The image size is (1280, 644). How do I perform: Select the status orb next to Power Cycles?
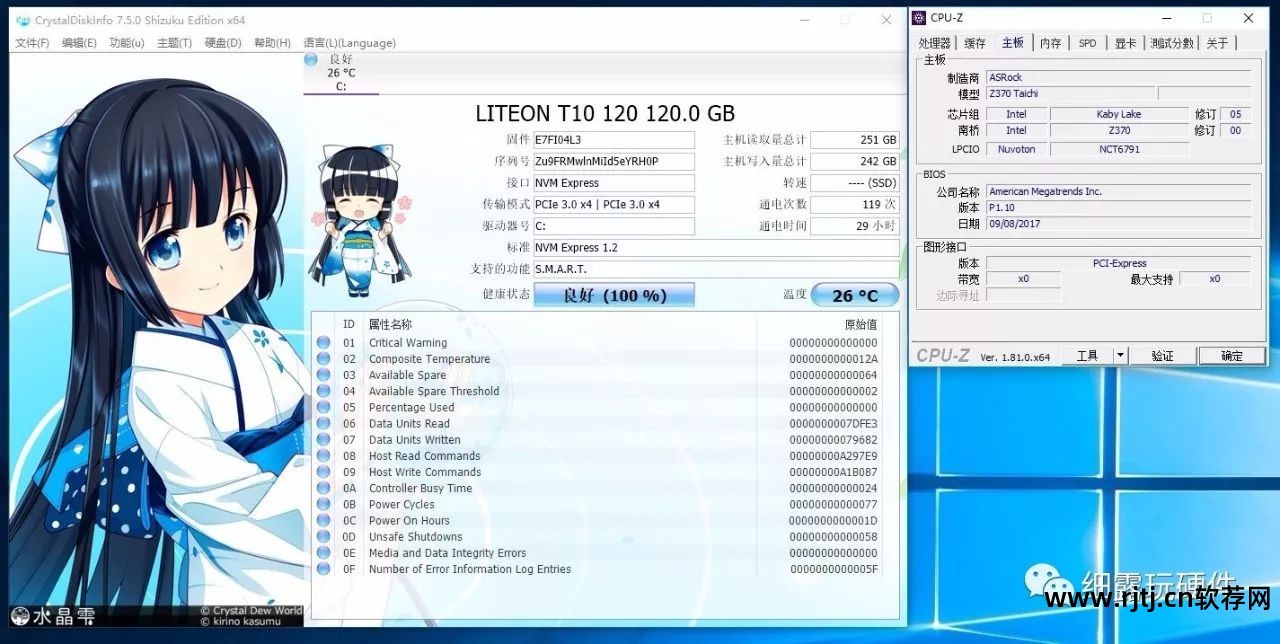(x=323, y=505)
